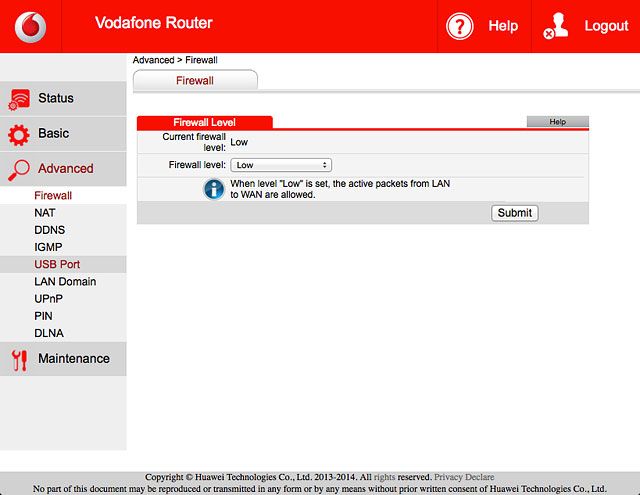Select LAN Domain in the sidebar
The image size is (640, 495).
65,282
